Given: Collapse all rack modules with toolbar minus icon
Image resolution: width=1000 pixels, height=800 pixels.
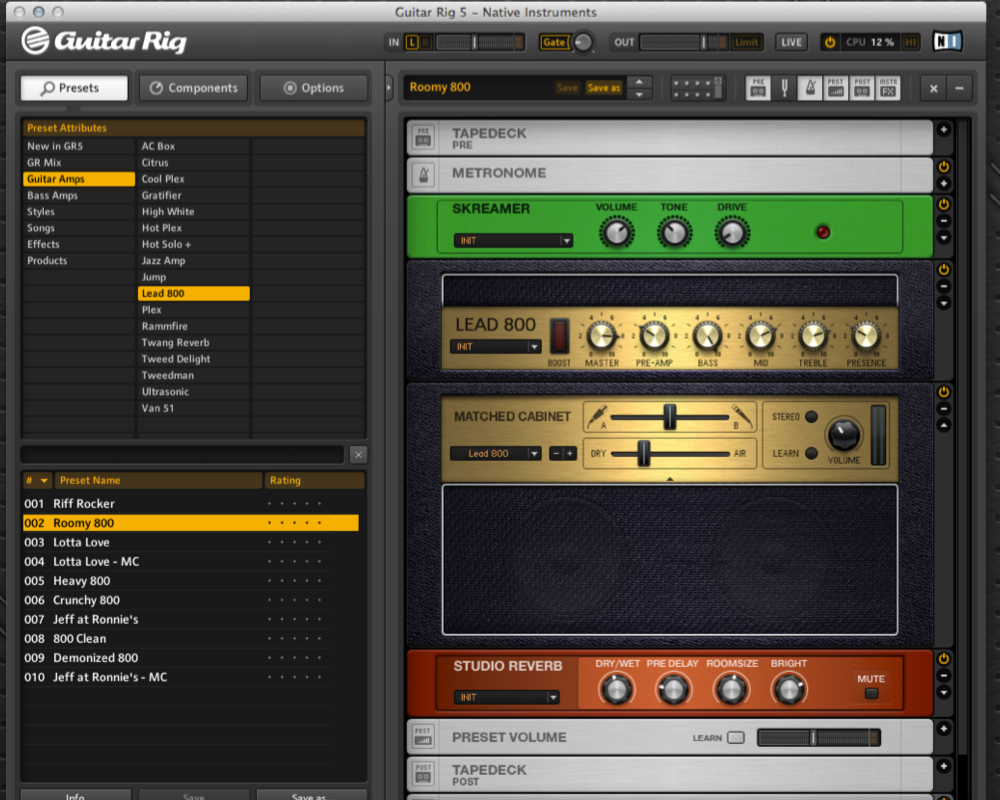Looking at the screenshot, I should click(x=959, y=88).
